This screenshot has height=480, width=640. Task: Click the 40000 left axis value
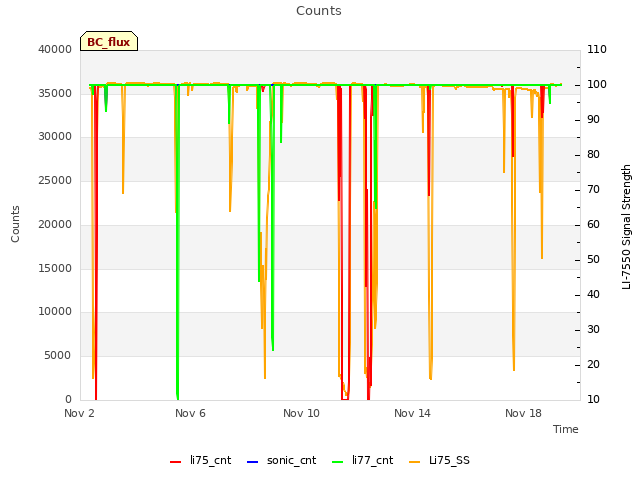tap(55, 49)
